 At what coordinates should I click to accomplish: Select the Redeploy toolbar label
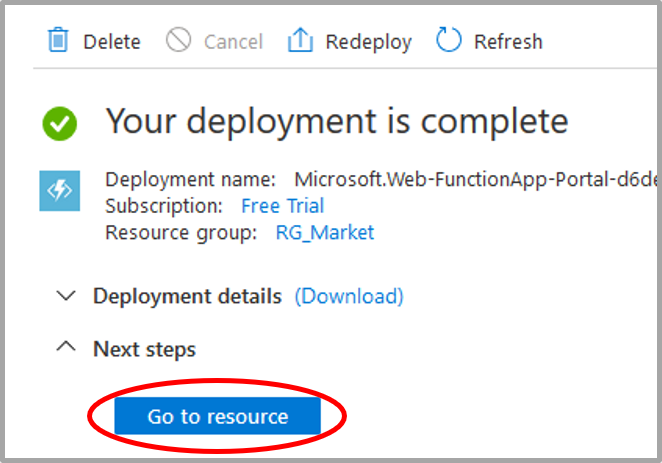[x=369, y=43]
